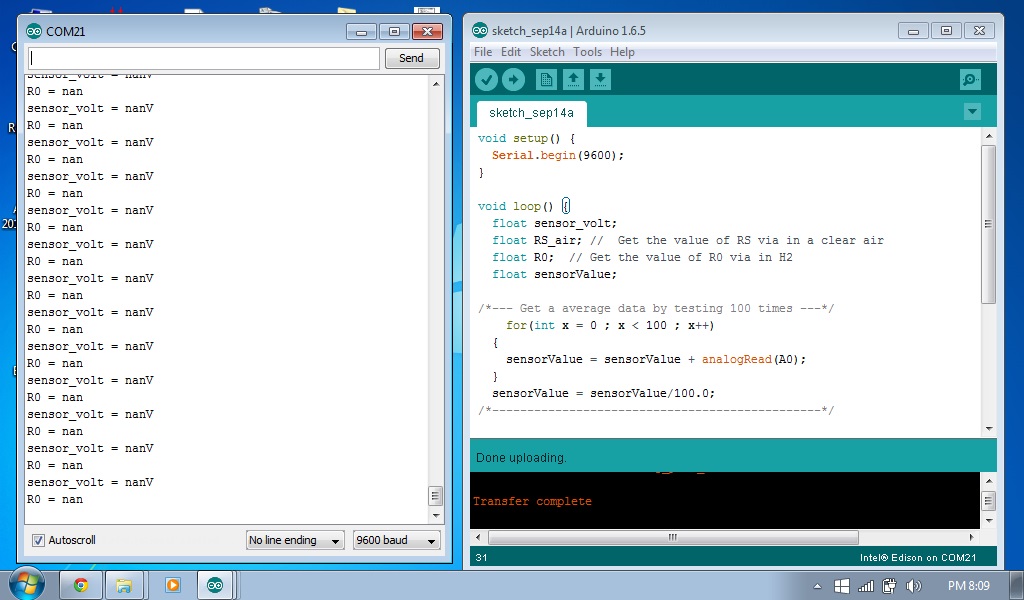Click the console vertical scroll down arrow

pos(989,521)
